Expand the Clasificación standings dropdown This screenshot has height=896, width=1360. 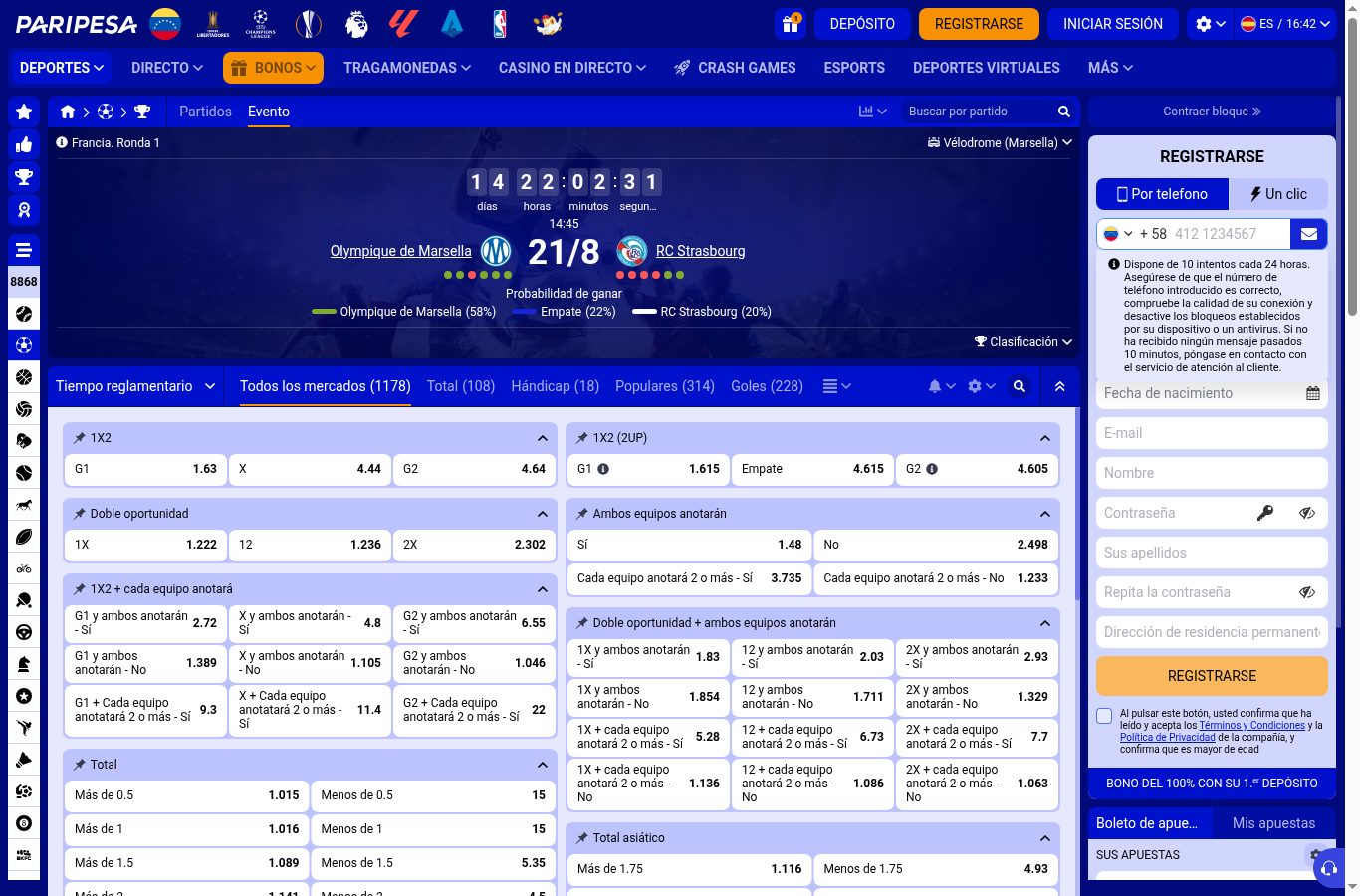(1023, 341)
